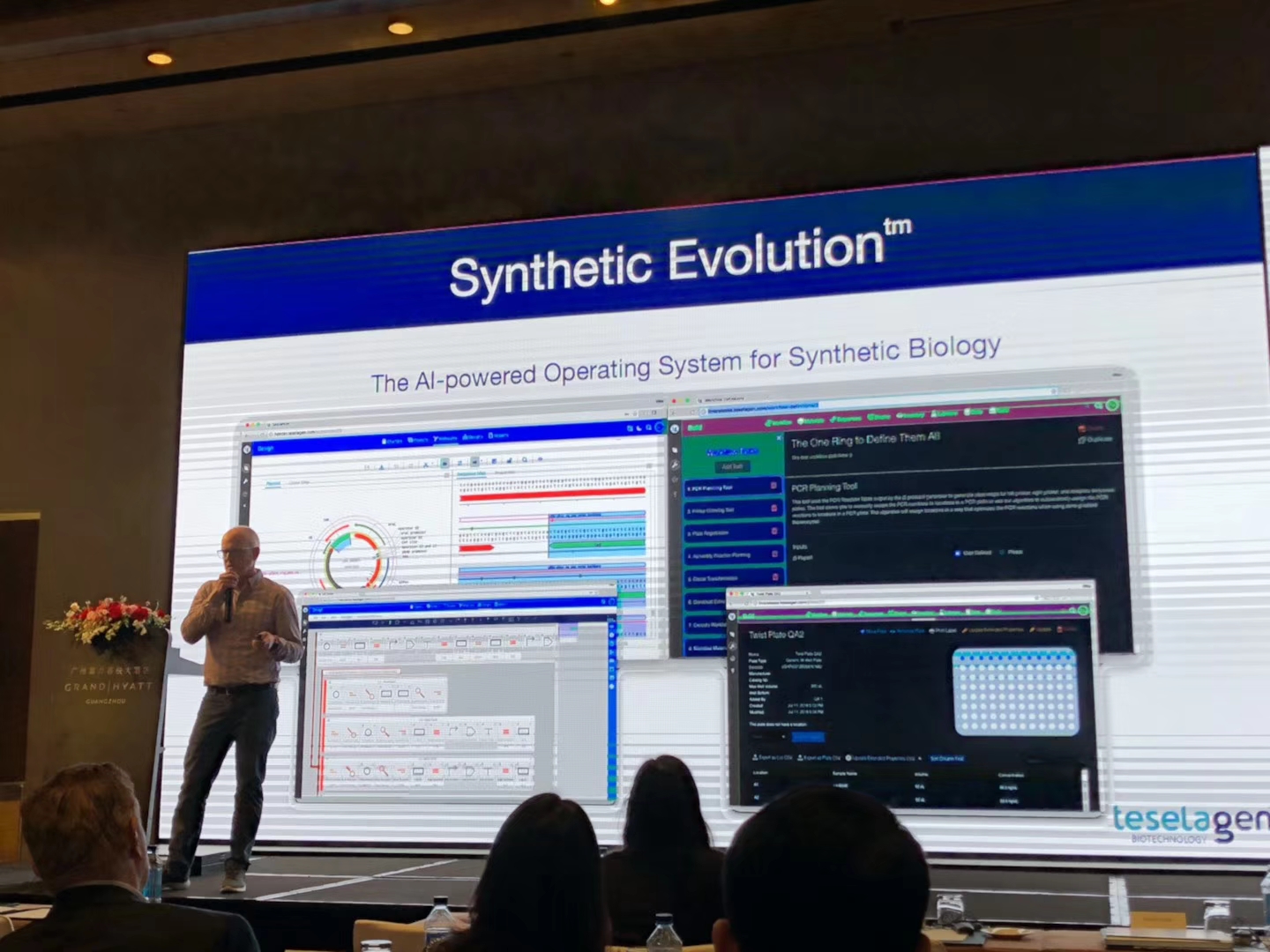Click the 'Location' column header in plate table

(x=760, y=774)
